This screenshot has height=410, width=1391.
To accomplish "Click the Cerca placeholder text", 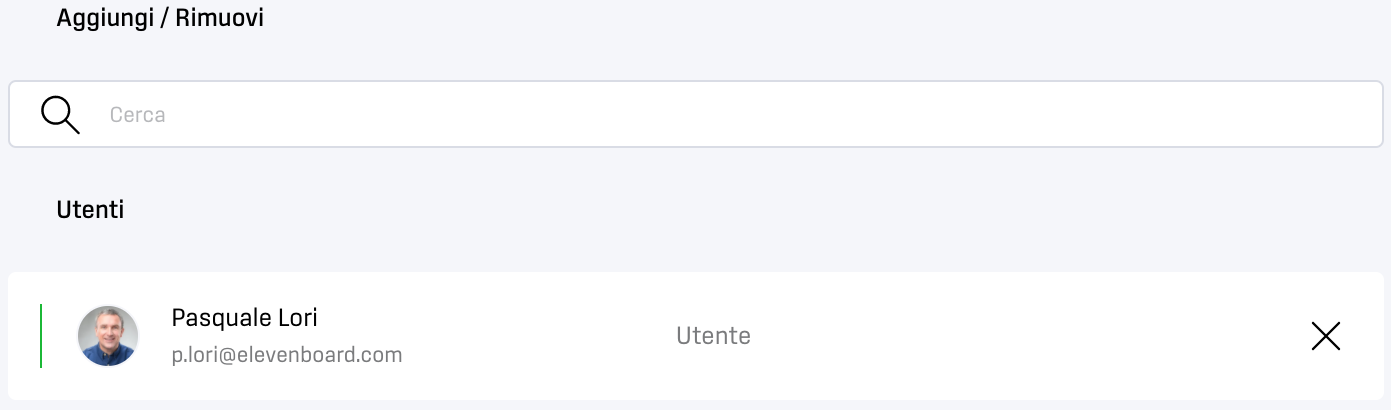I will pyautogui.click(x=138, y=115).
